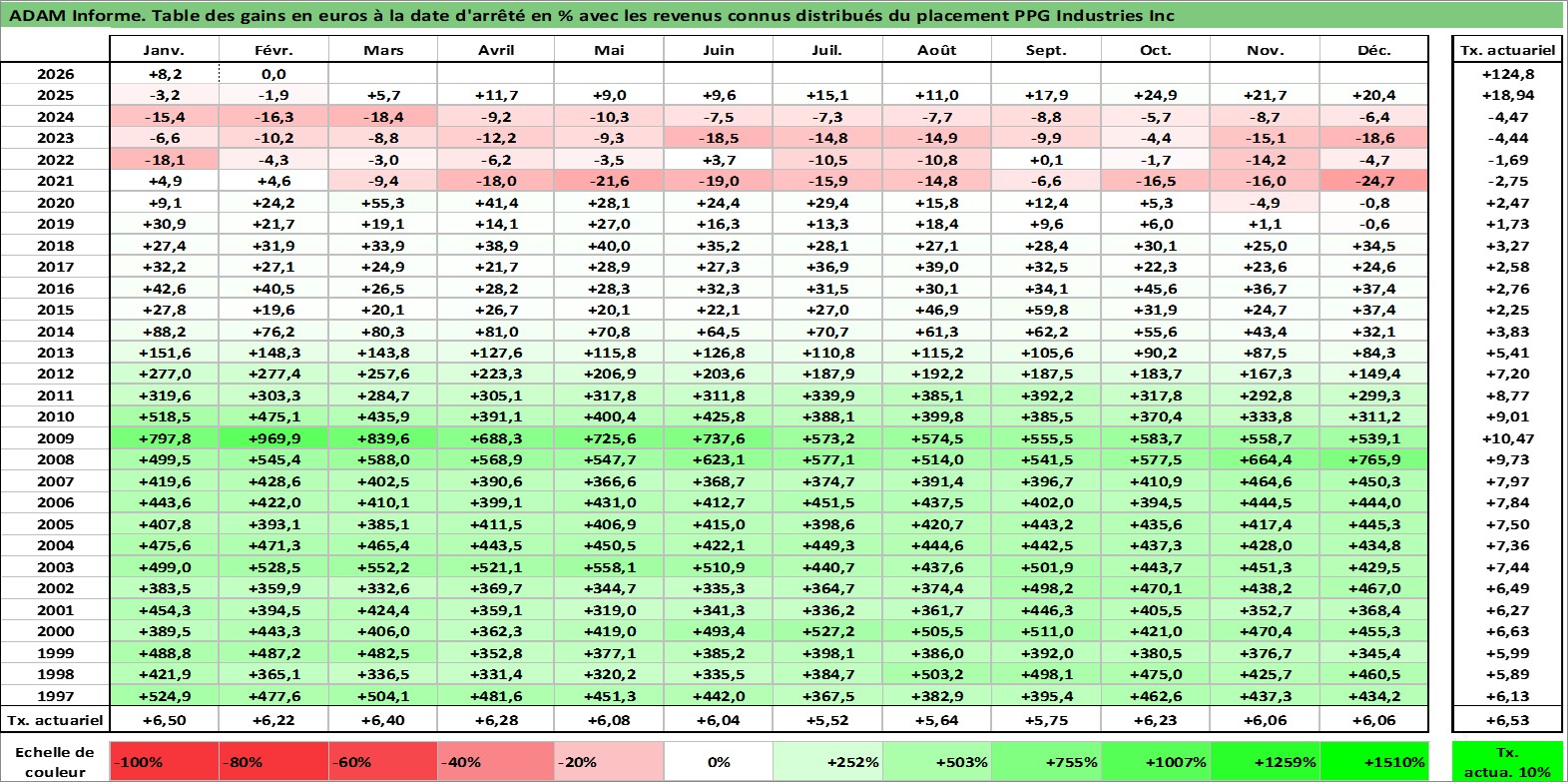Select the +18,94 actuarial rate for 2025

click(x=1507, y=95)
